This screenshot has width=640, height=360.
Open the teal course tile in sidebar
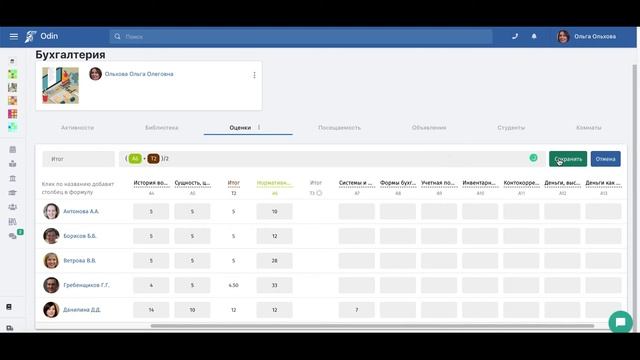(x=13, y=127)
